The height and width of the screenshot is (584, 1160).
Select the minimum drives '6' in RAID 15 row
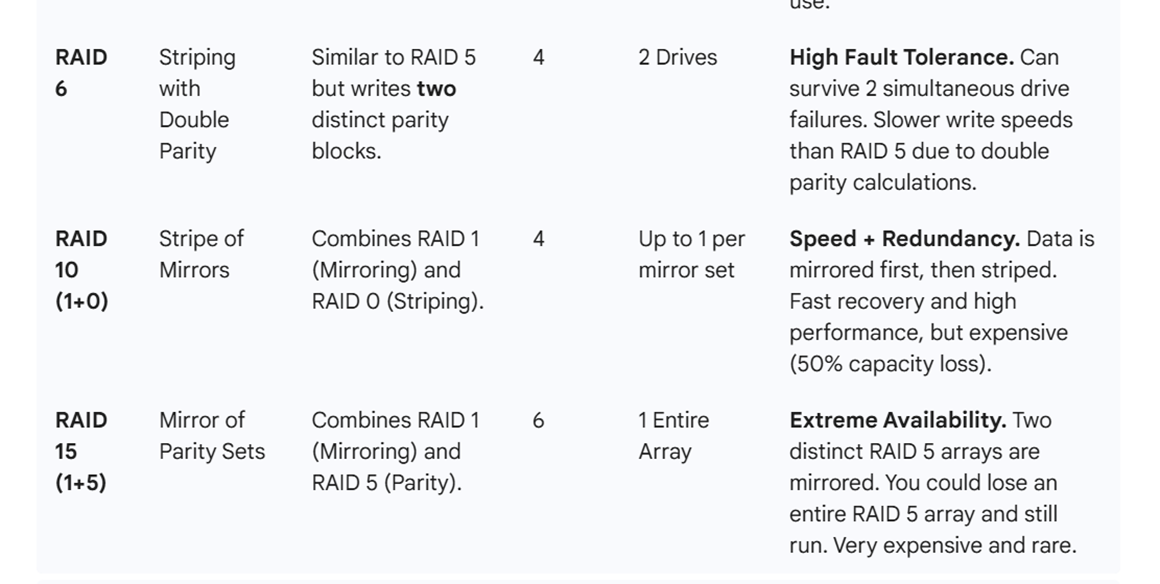(x=539, y=420)
